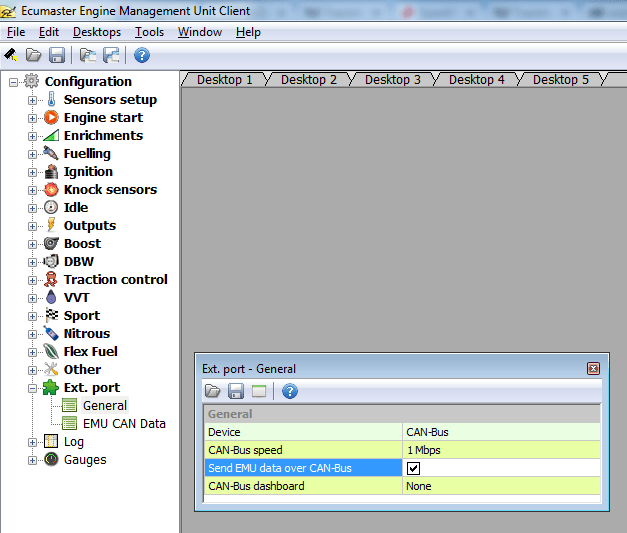627x533 pixels.
Task: Switch to Desktop 4 tab
Action: 477,80
